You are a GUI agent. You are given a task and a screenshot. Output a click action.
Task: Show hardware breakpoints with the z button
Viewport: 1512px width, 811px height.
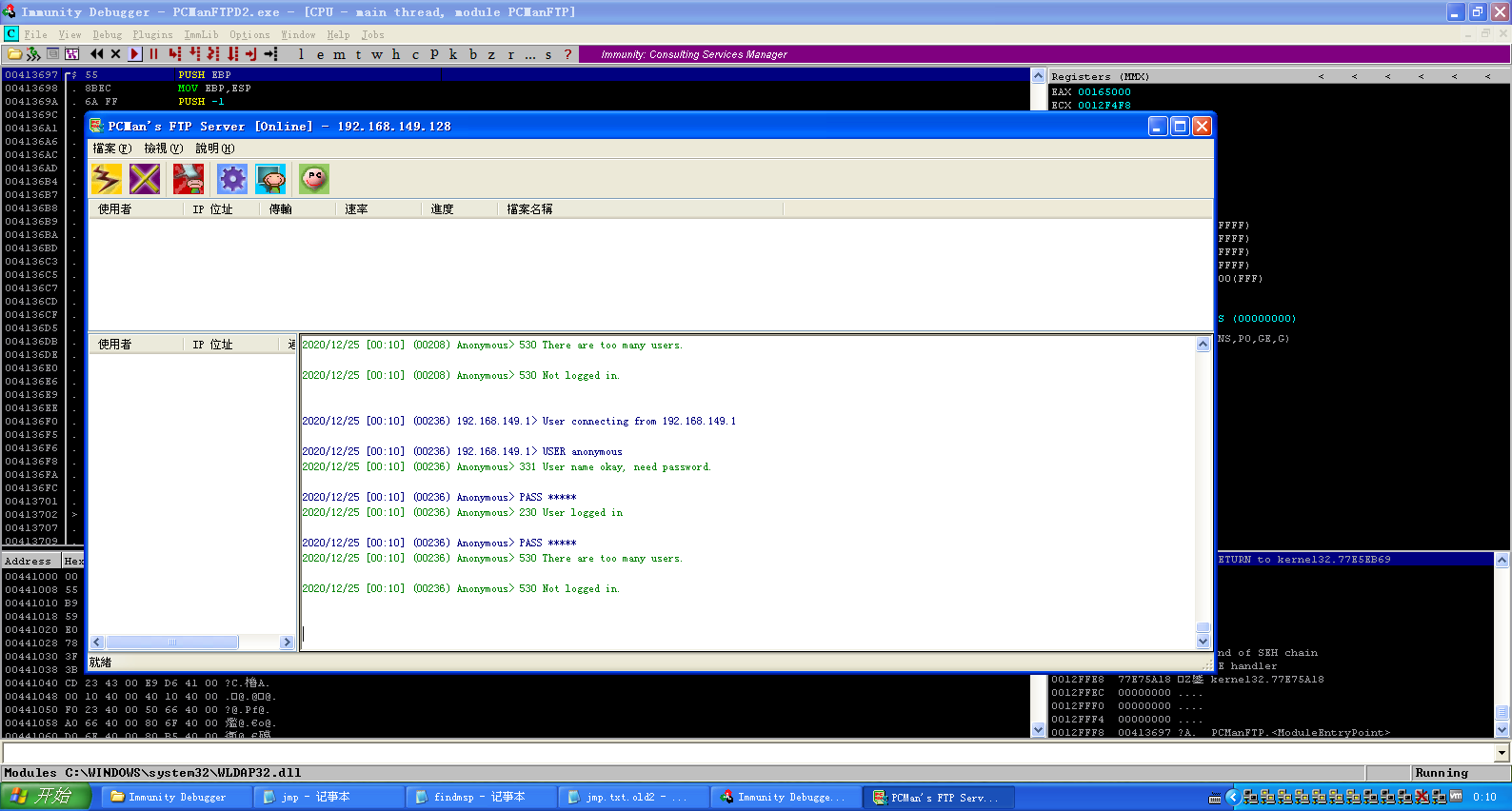pyautogui.click(x=491, y=54)
